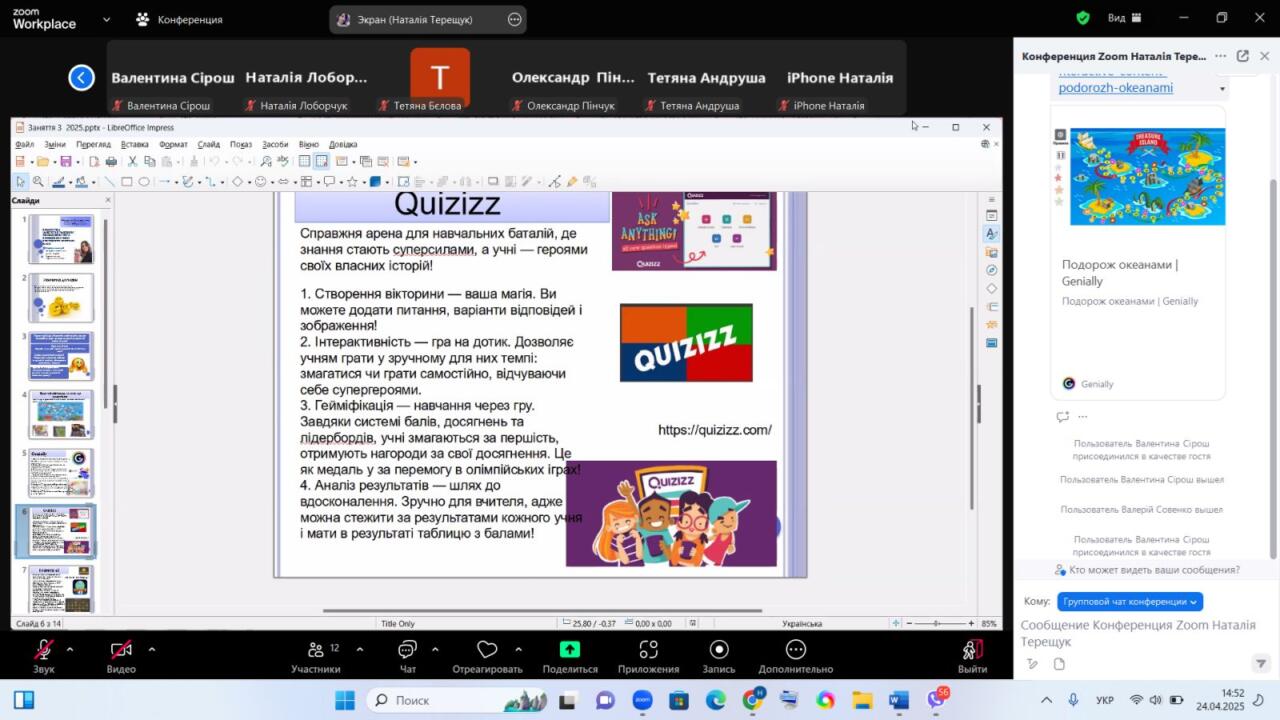Click the Save document icon in Impress
This screenshot has height=720, width=1280.
(x=65, y=161)
